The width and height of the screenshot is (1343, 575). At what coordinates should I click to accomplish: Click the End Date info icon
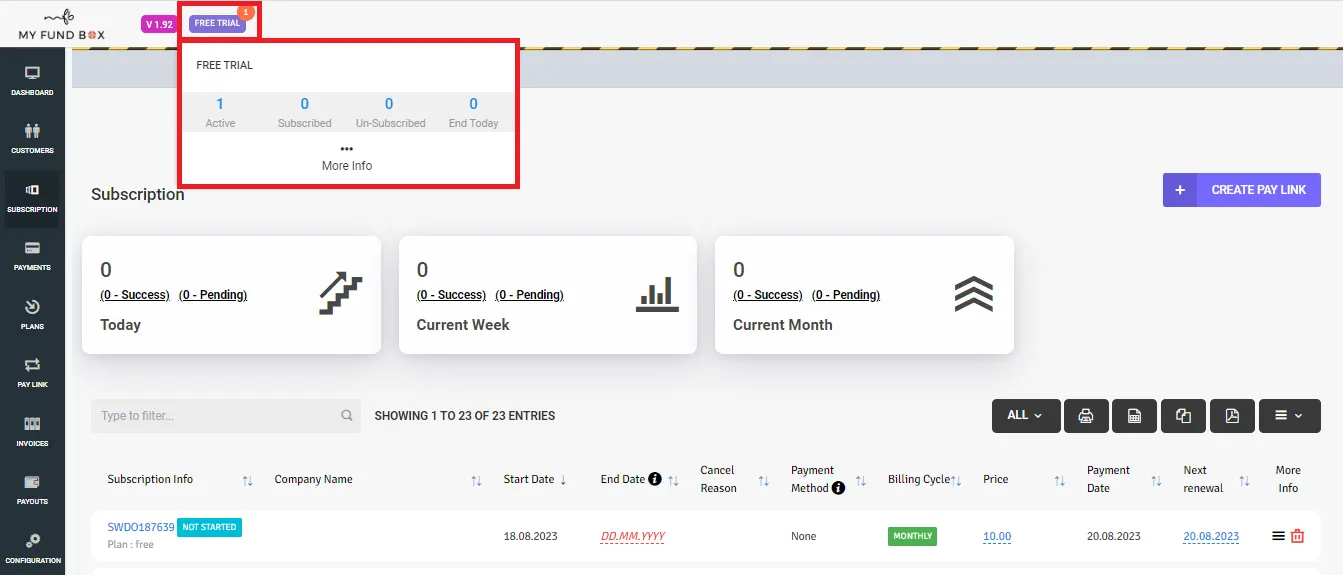pyautogui.click(x=655, y=479)
